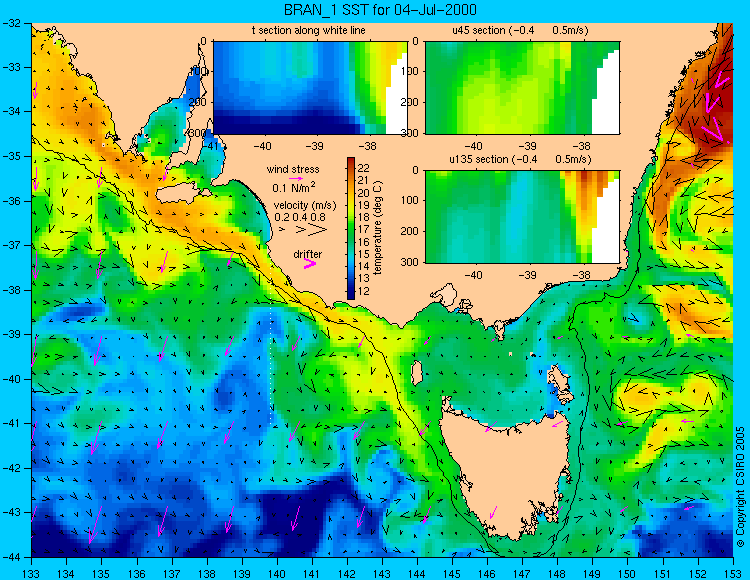Click the temperature section inset plot
The width and height of the screenshot is (750, 580).
[310, 88]
